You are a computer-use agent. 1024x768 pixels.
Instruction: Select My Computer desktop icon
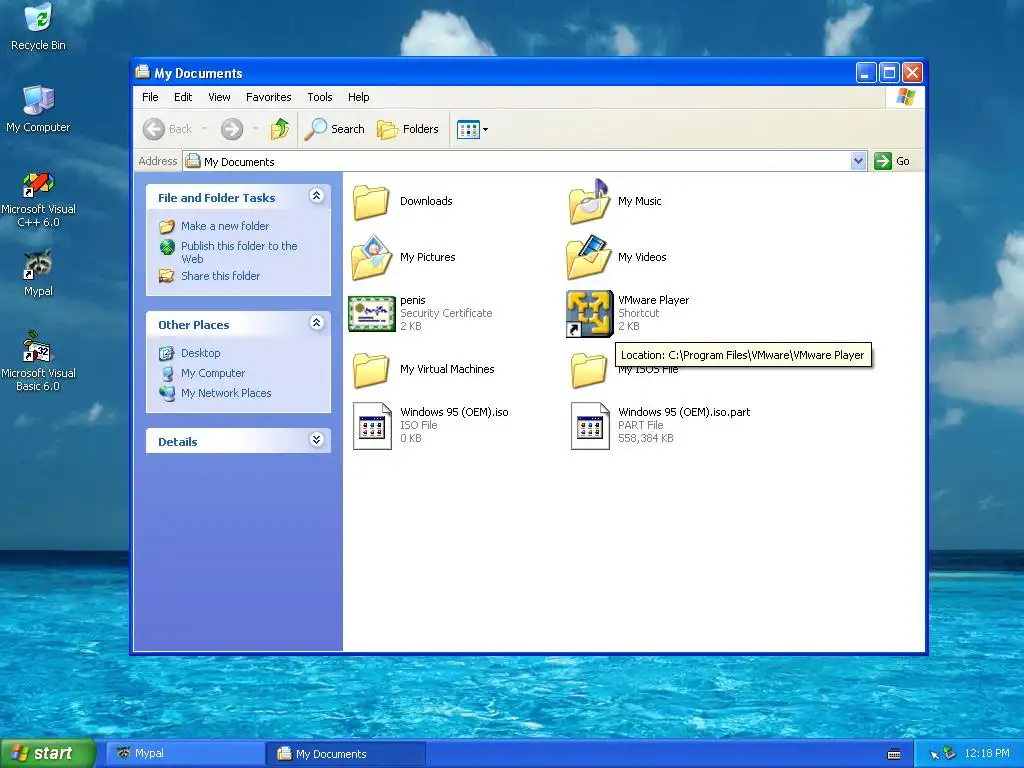(38, 109)
